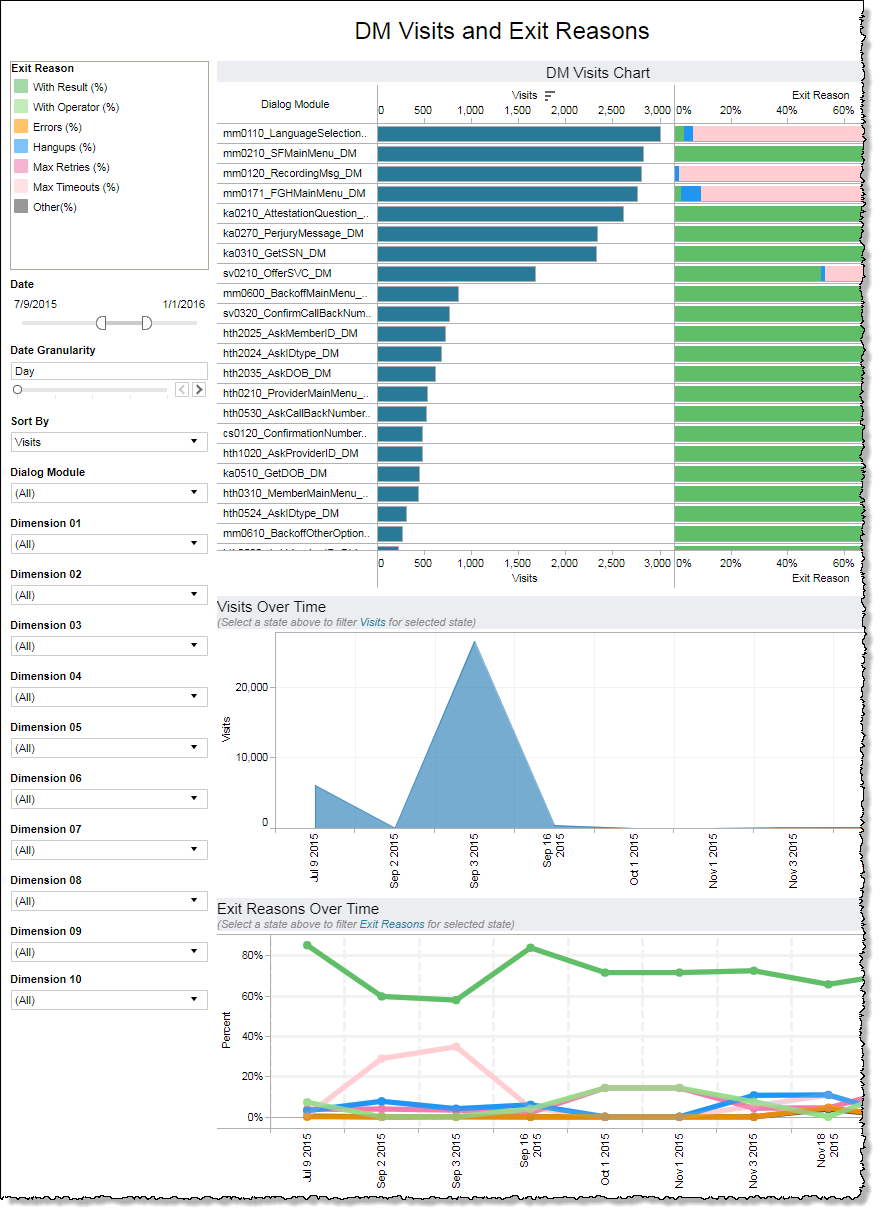The height and width of the screenshot is (1216, 882).
Task: Select the Hangups blue legend swatch
Action: tap(21, 147)
